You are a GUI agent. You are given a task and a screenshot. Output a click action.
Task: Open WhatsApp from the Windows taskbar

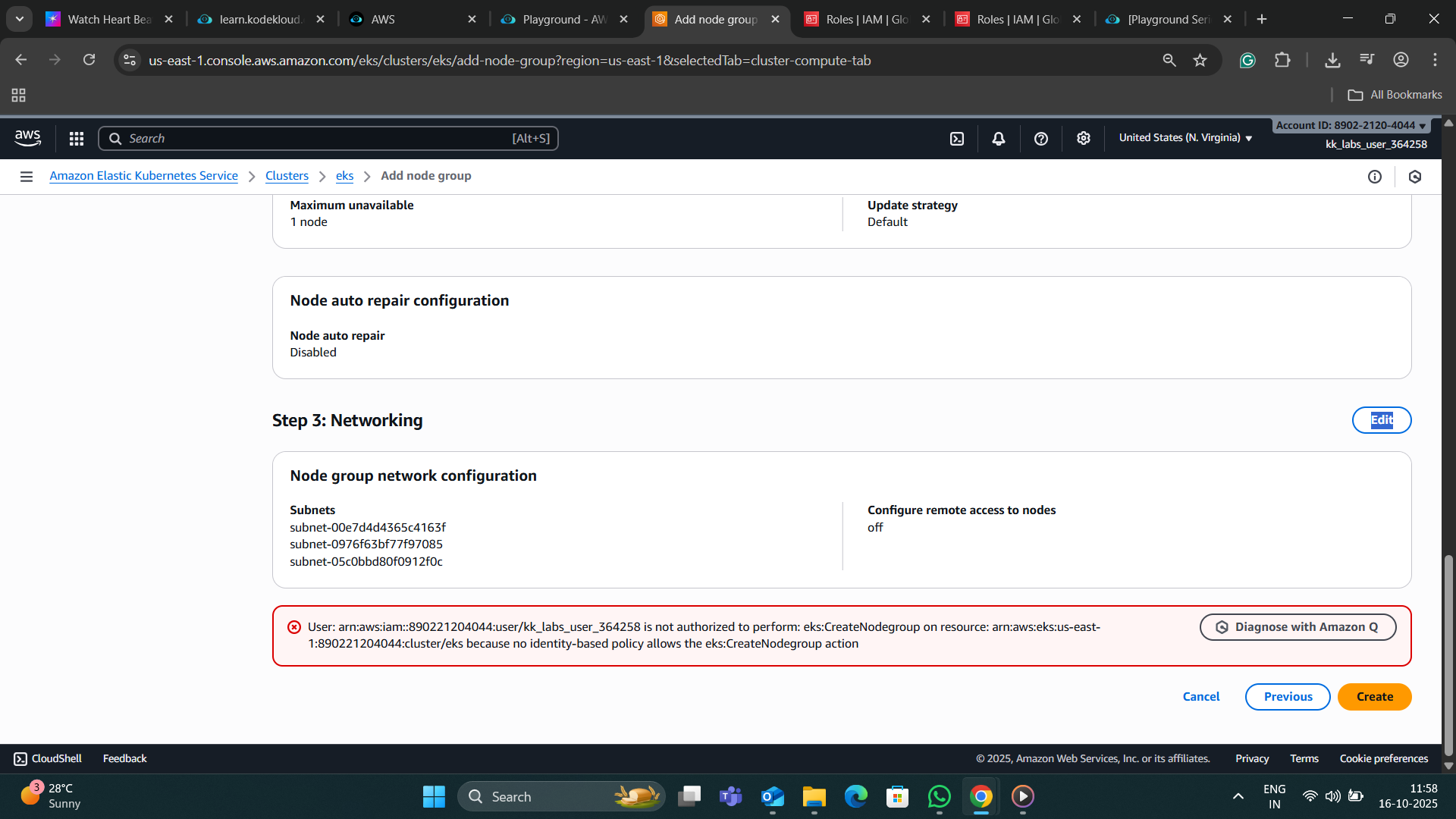point(939,796)
